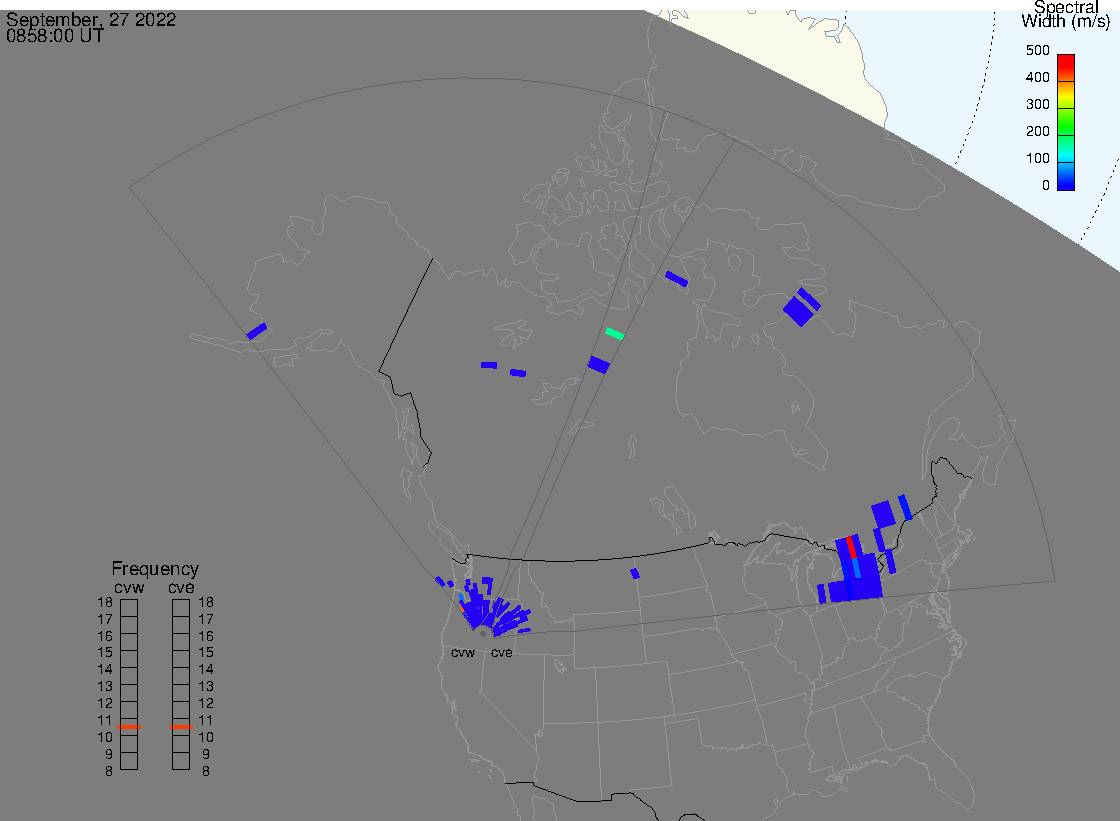Image resolution: width=1120 pixels, height=821 pixels.
Task: Click the red marker in cvw frequency bar
Action: pyautogui.click(x=129, y=727)
